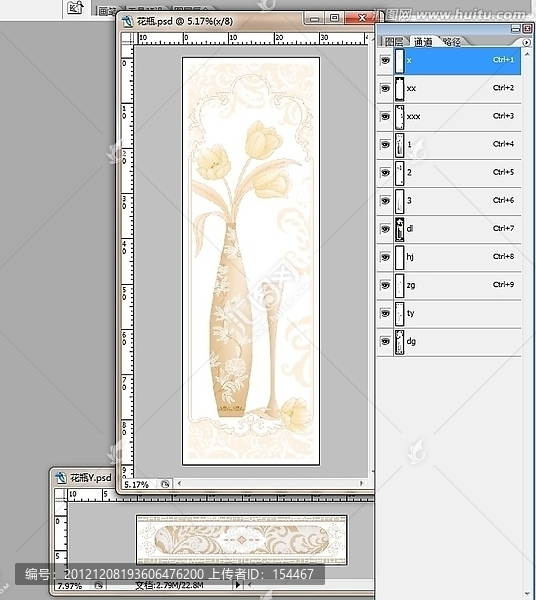The width and height of the screenshot is (536, 600).
Task: Toggle eye icon for channel 2
Action: [385, 173]
